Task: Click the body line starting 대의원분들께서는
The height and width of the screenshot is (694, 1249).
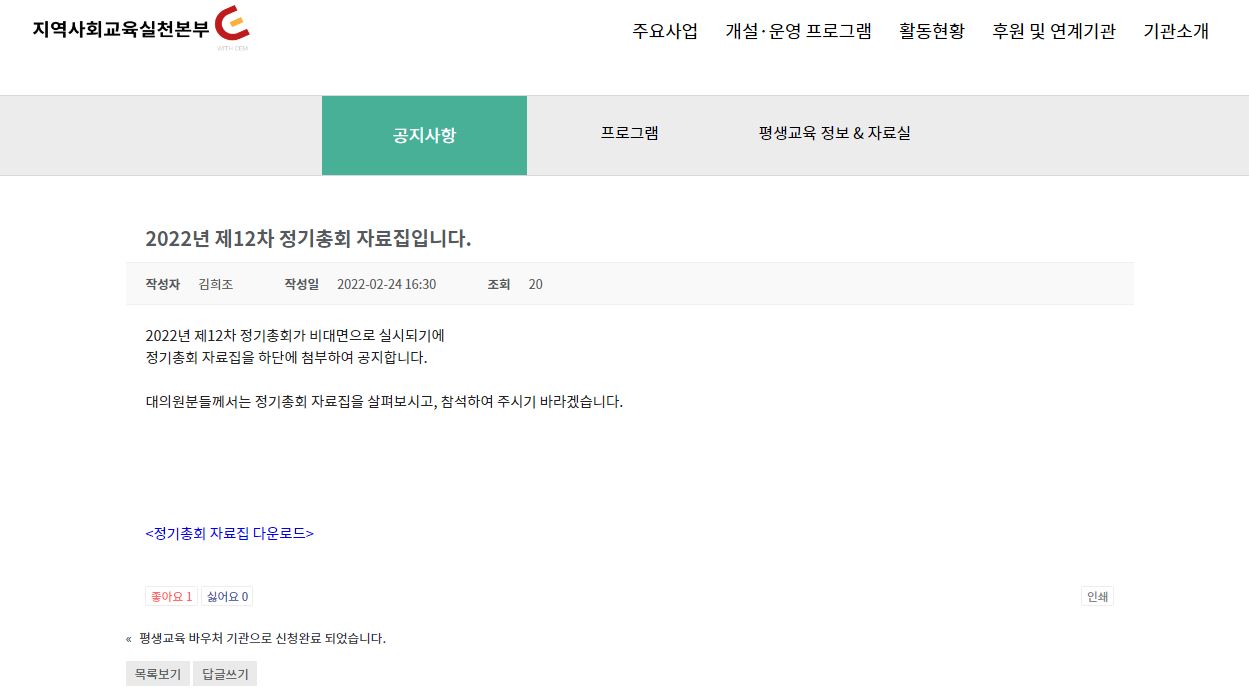Action: (384, 401)
